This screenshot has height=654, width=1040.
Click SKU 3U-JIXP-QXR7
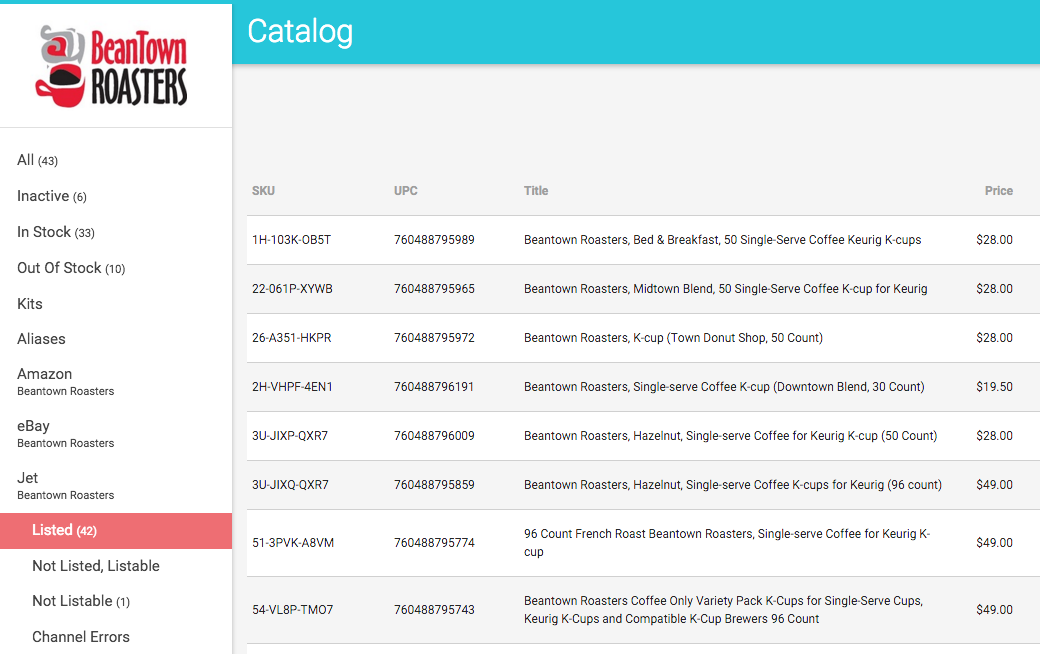pyautogui.click(x=290, y=436)
